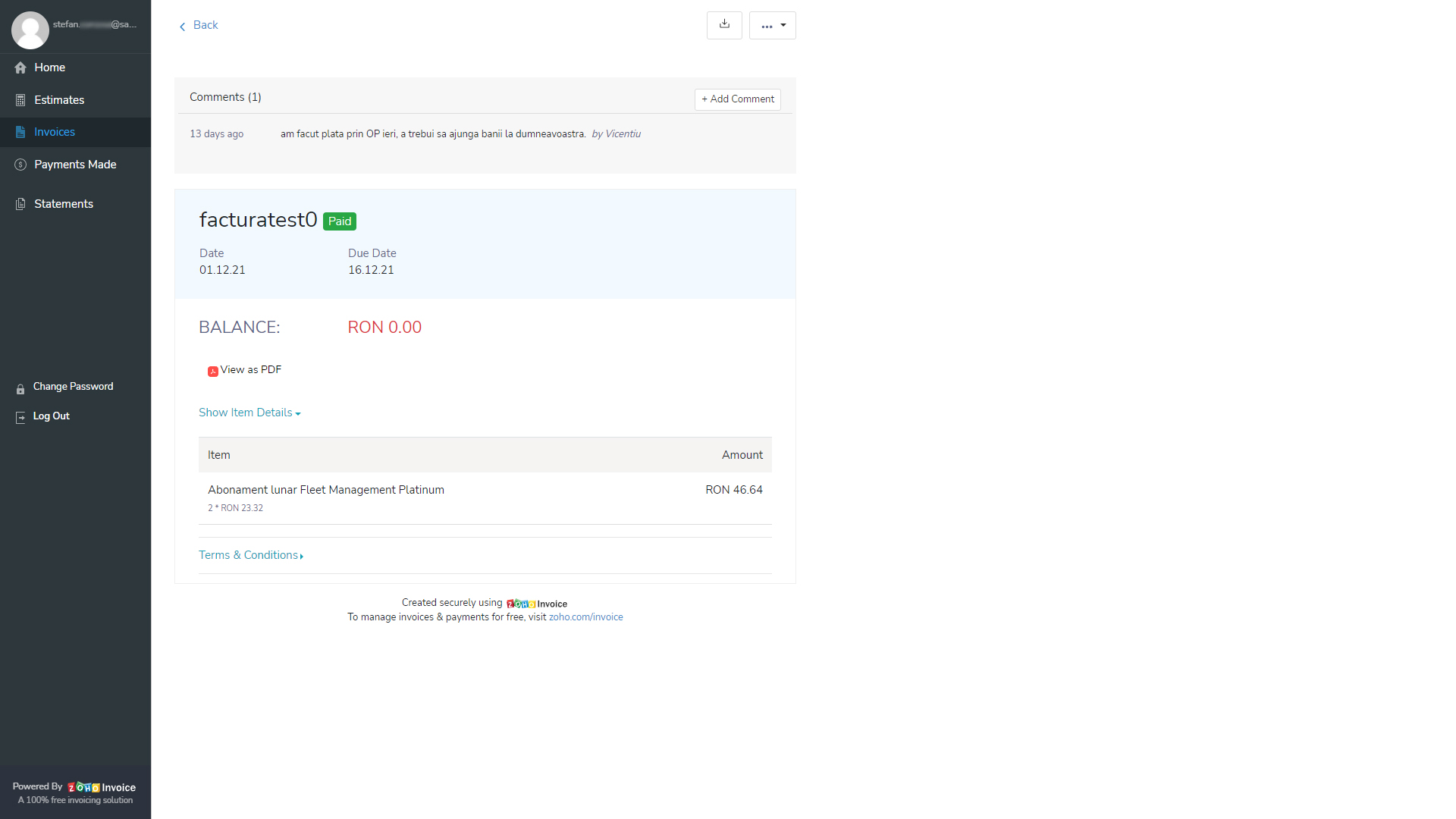Click the Change Password lock icon
The image size is (1456, 819).
[x=20, y=389]
